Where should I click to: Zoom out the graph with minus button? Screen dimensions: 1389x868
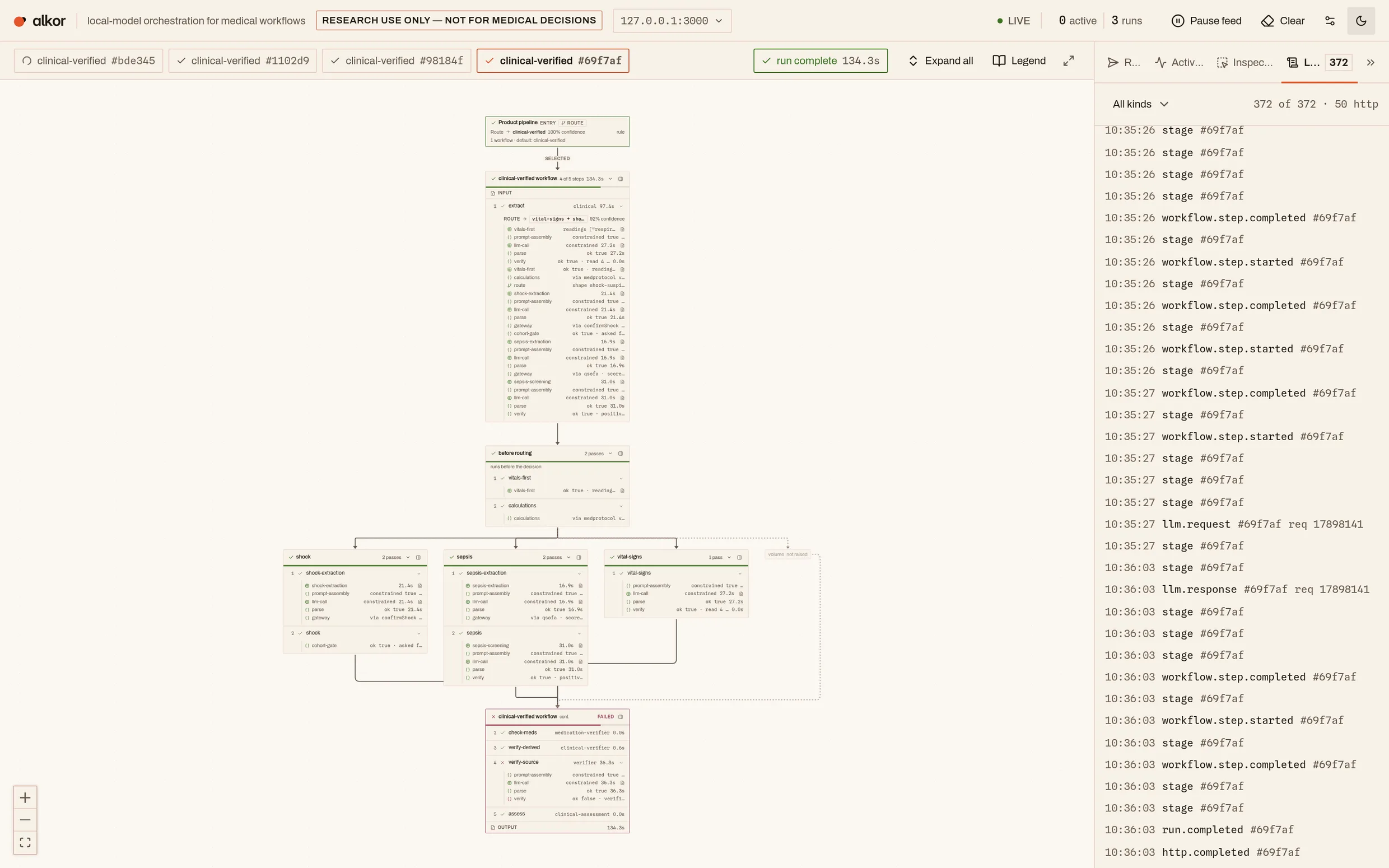(25, 820)
